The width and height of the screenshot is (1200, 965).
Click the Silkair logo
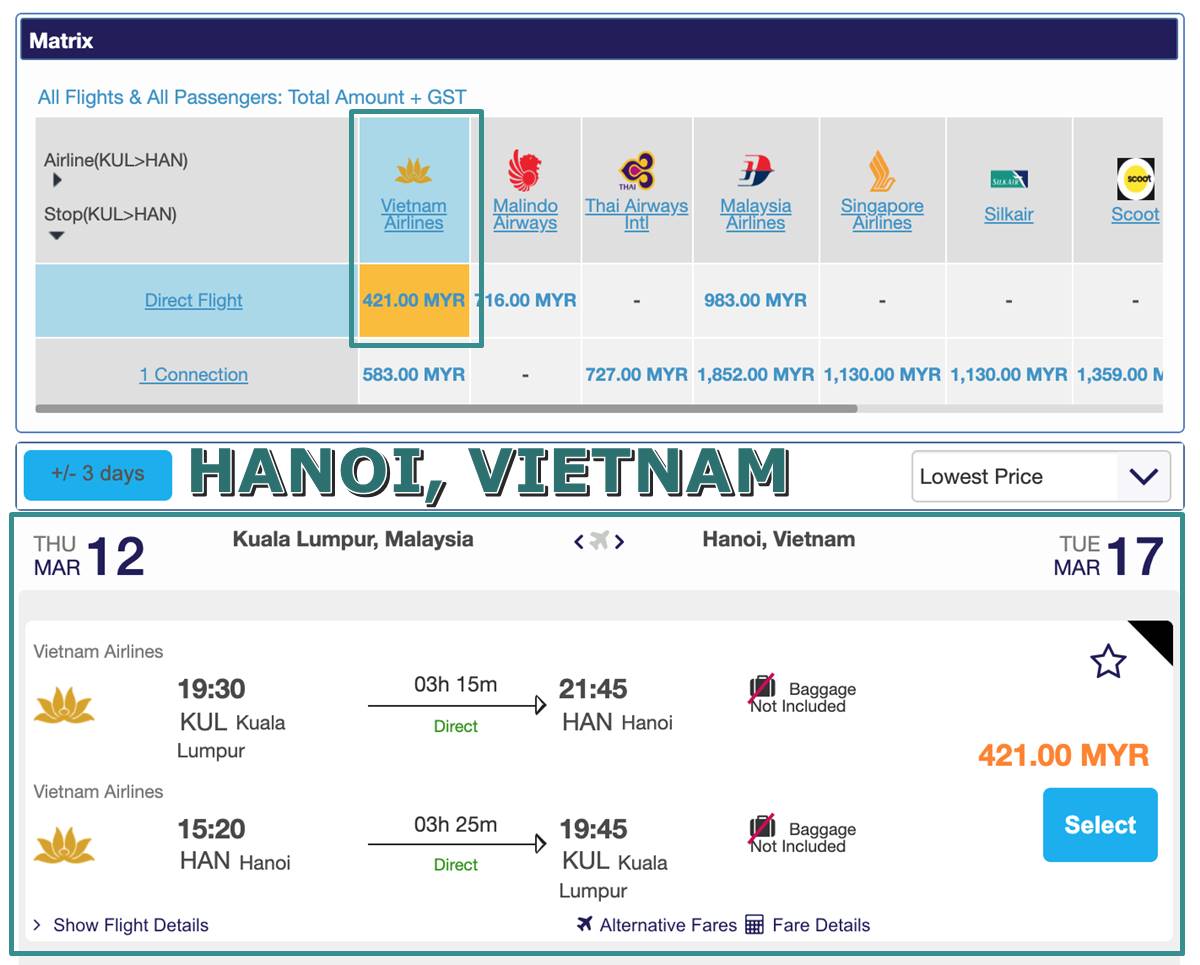1009,179
